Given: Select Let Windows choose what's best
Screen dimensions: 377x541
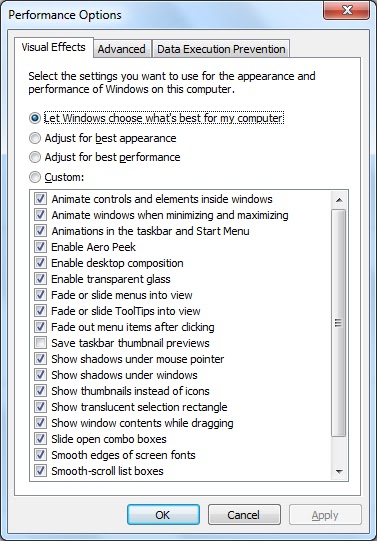Looking at the screenshot, I should click(x=35, y=118).
